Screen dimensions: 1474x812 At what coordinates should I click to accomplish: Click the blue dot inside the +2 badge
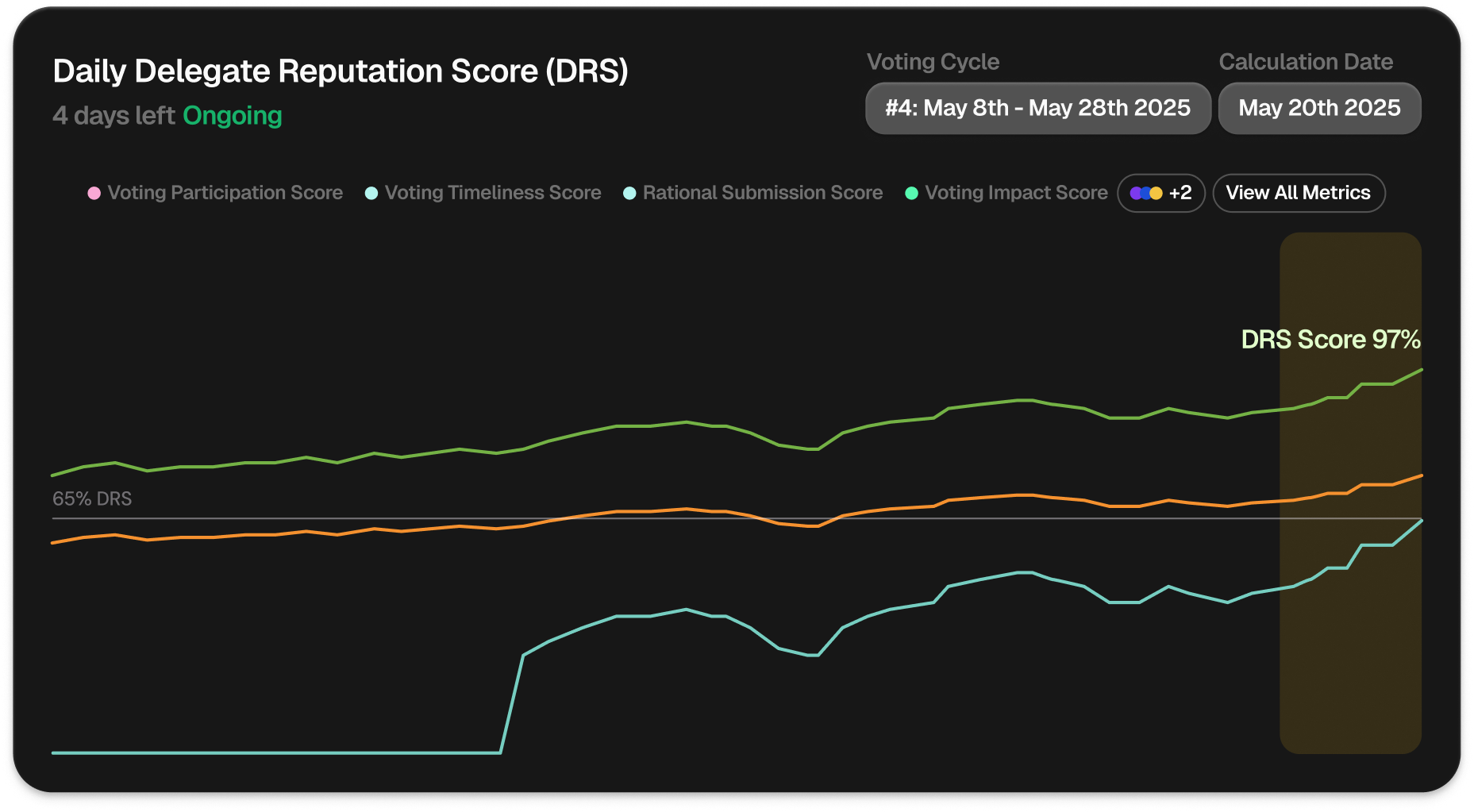pos(1145,193)
